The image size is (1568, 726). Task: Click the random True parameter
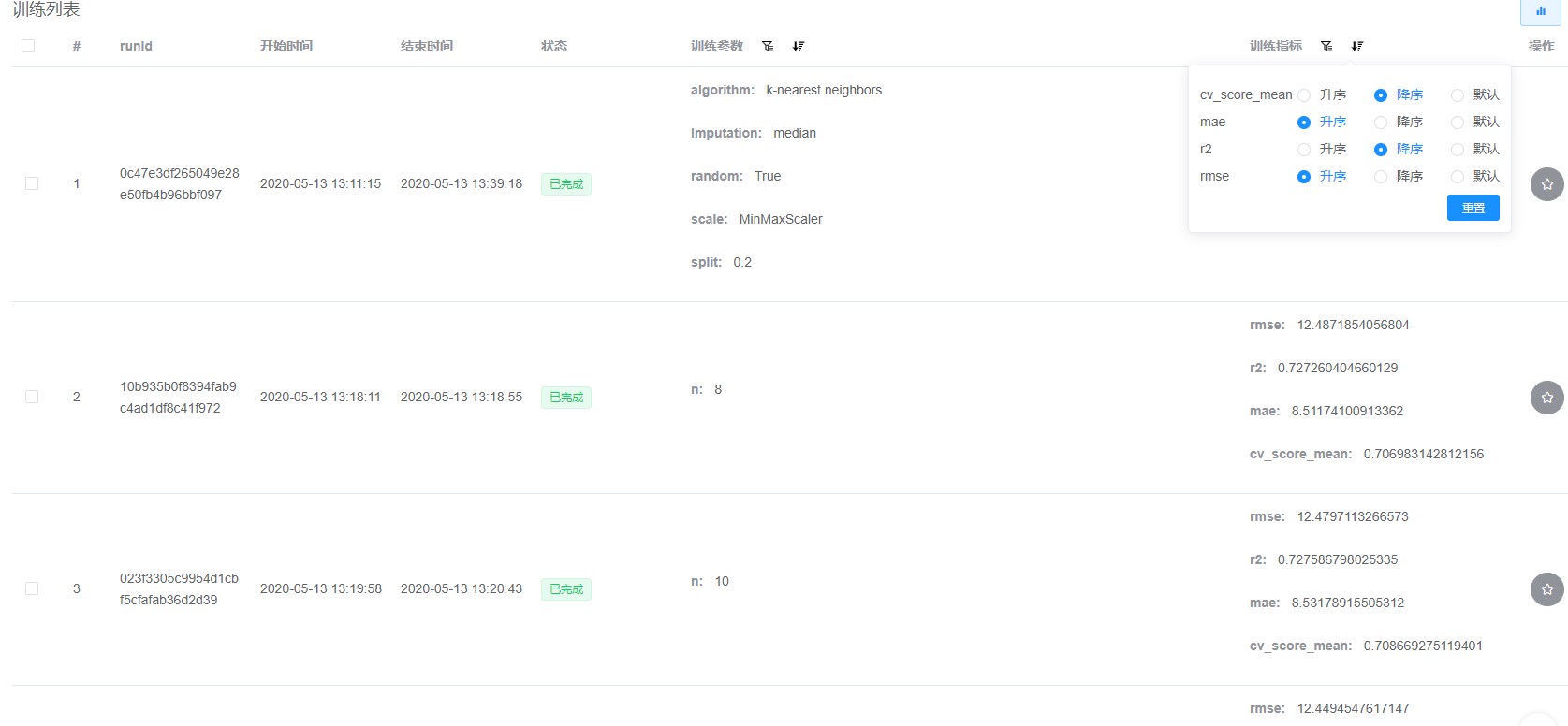736,177
